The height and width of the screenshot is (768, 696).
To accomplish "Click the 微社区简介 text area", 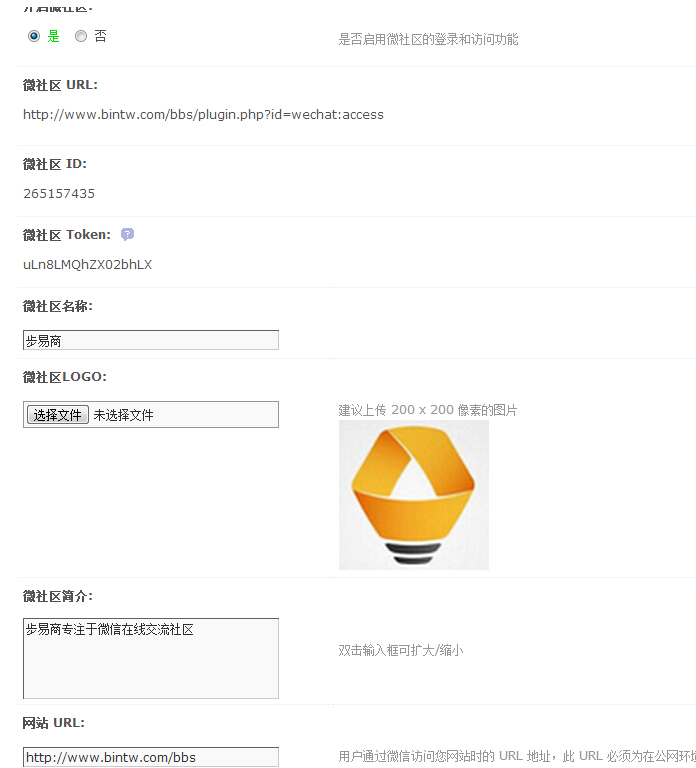I will pyautogui.click(x=151, y=658).
